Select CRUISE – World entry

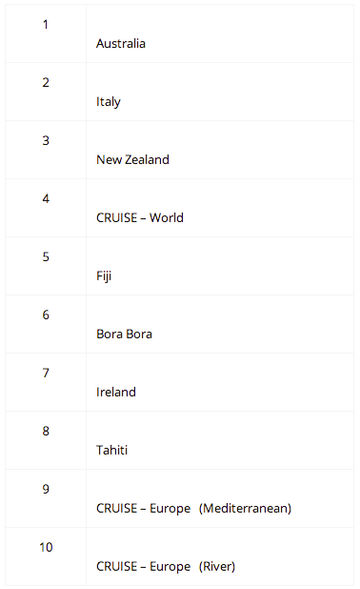pyautogui.click(x=140, y=218)
